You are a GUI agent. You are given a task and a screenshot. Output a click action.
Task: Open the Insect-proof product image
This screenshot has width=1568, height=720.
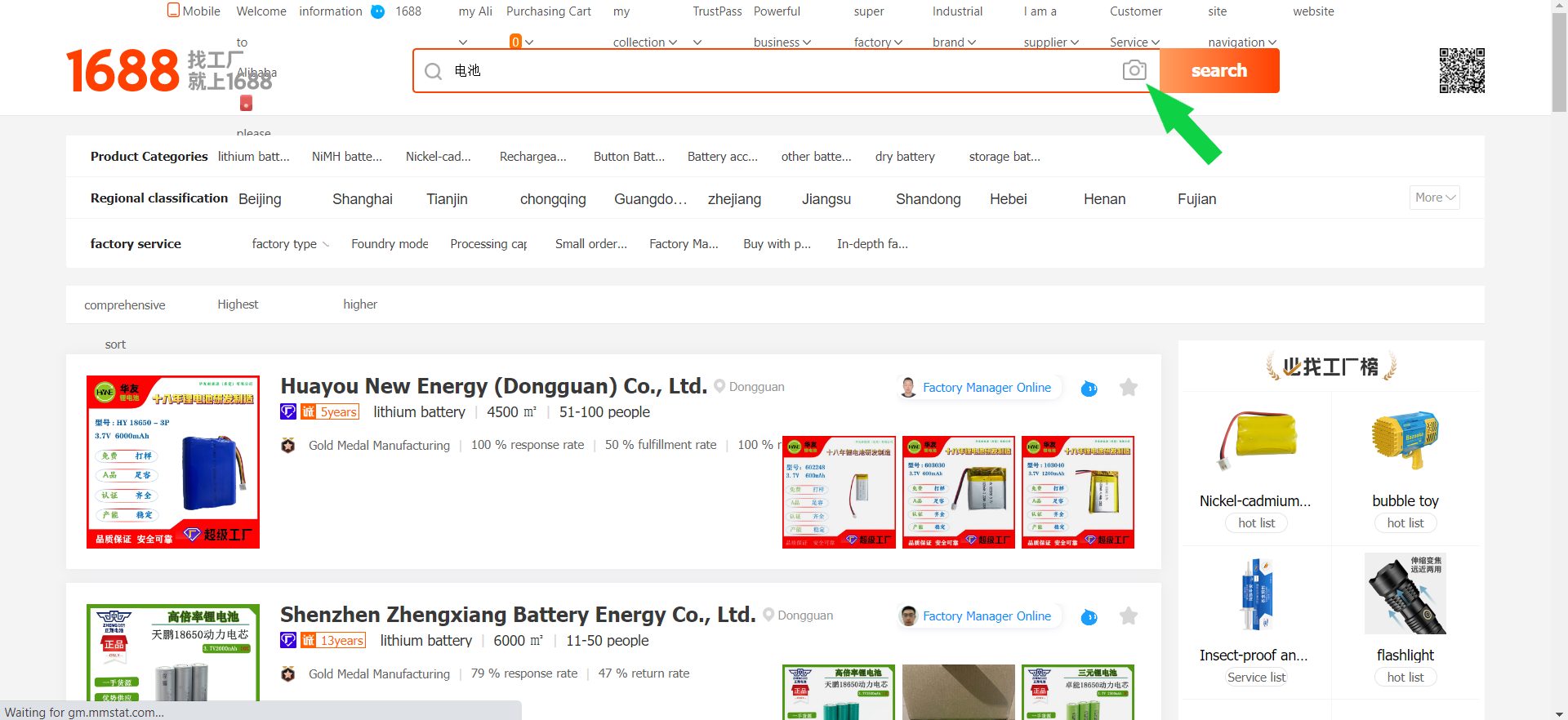(x=1257, y=593)
